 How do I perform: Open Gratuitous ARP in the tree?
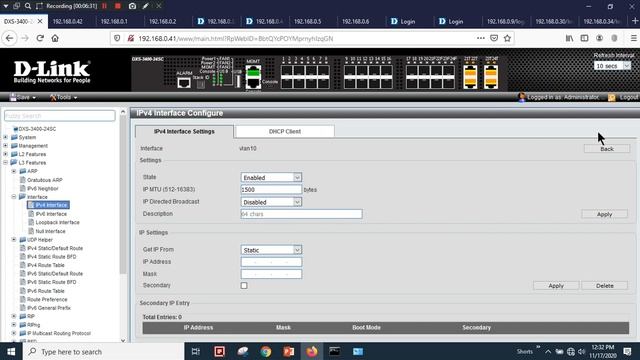coord(44,180)
